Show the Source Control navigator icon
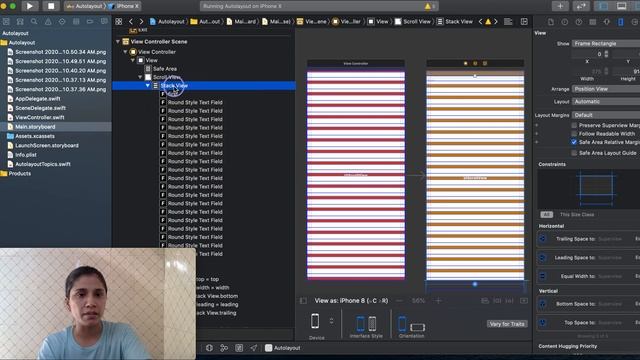The image size is (640, 360). click(x=20, y=22)
